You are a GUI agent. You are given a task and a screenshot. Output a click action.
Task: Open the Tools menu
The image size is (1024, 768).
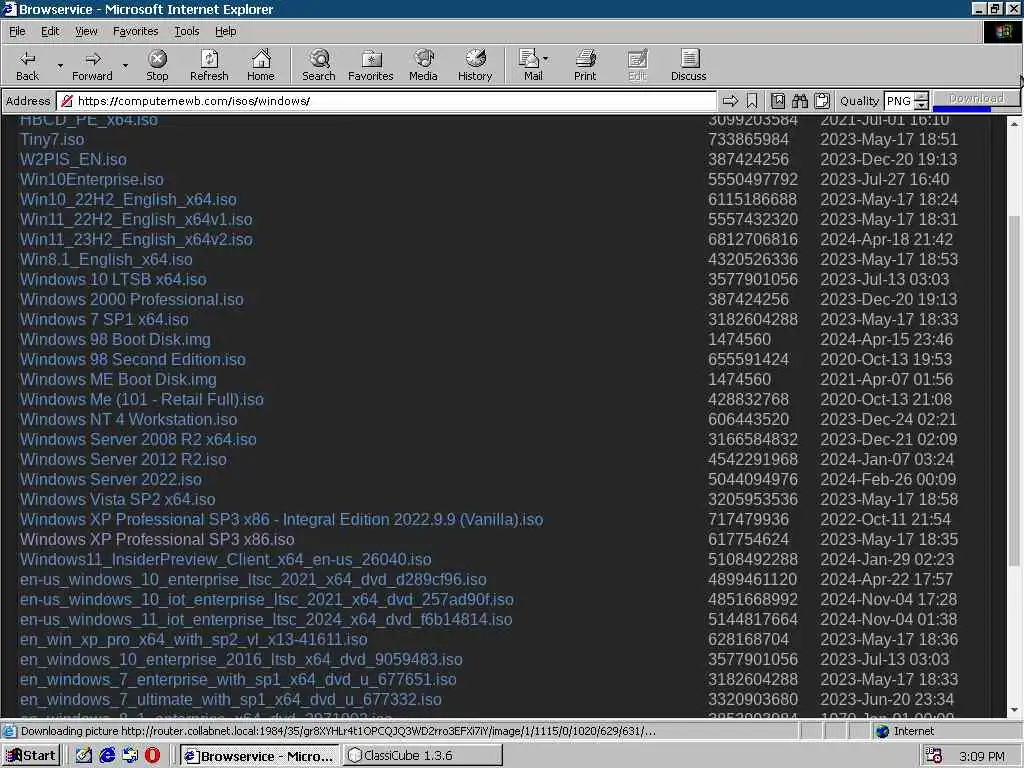point(186,31)
